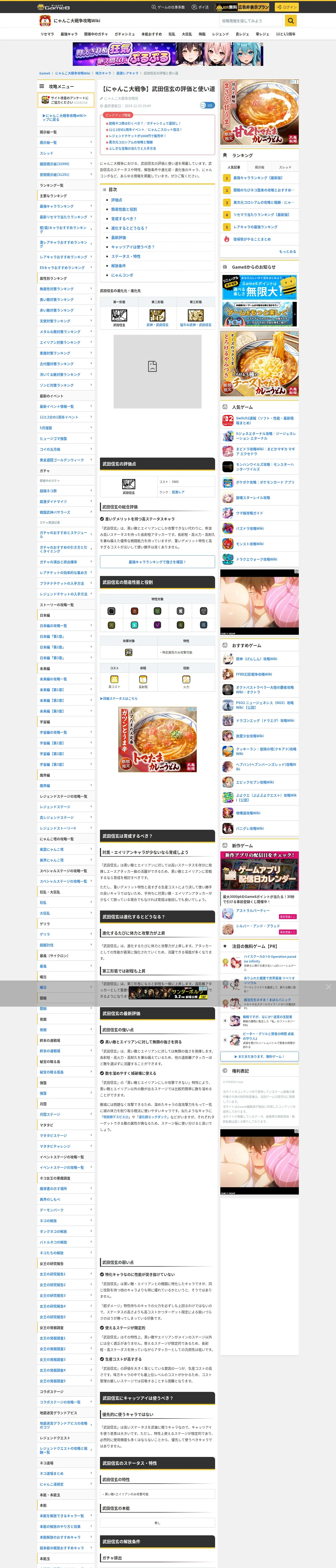Click the 攻略情報を探してみよう search field
Image resolution: width=336 pixels, height=1568 pixels.
click(x=252, y=21)
